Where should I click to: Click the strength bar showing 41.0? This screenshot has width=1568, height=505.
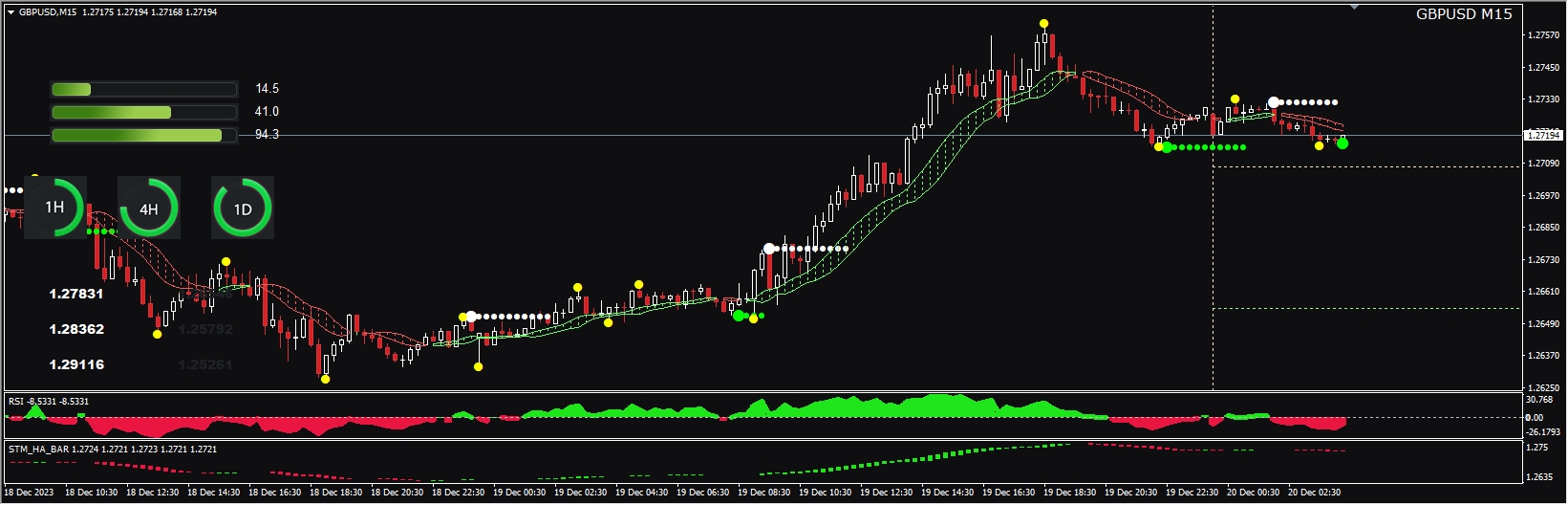[x=144, y=112]
